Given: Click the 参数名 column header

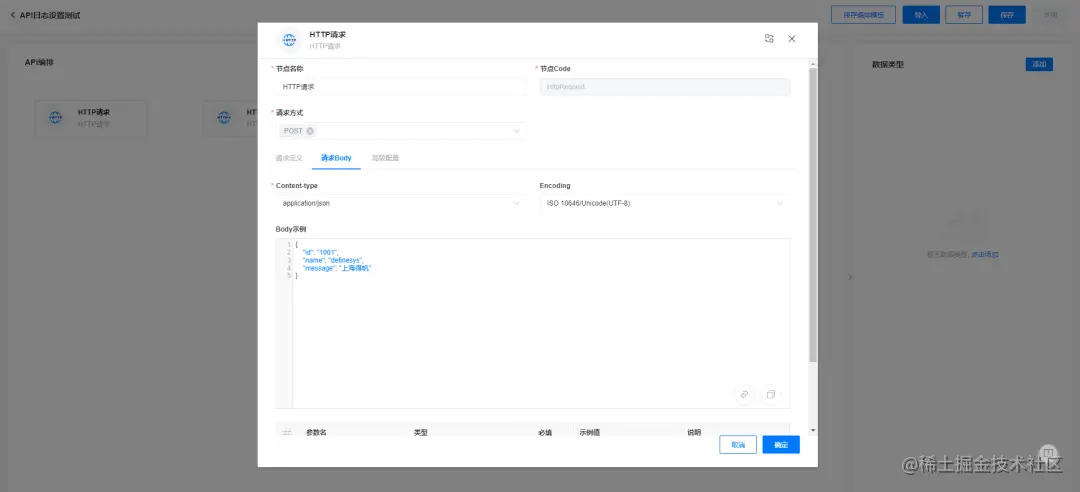Looking at the screenshot, I should click(x=316, y=433).
